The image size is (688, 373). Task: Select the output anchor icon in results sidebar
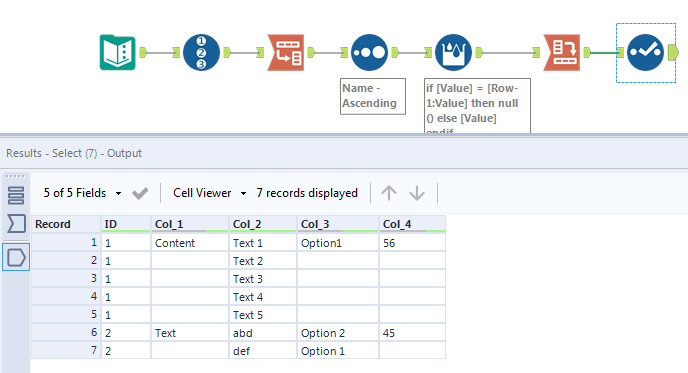[x=16, y=257]
